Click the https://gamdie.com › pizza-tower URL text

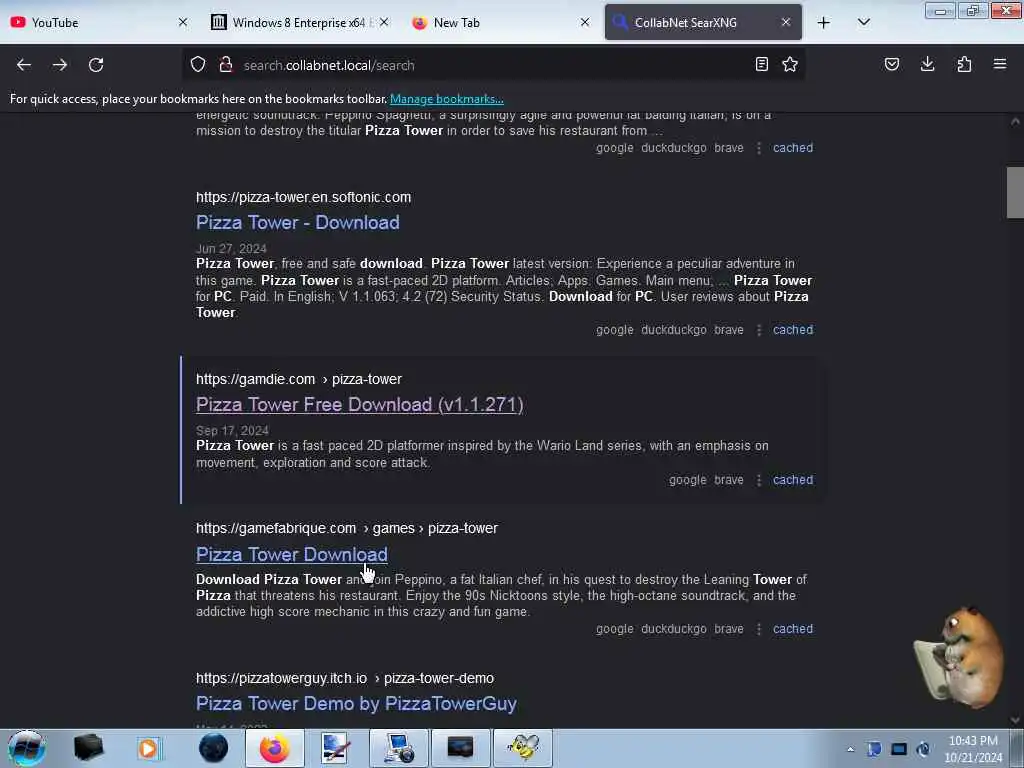(x=299, y=379)
